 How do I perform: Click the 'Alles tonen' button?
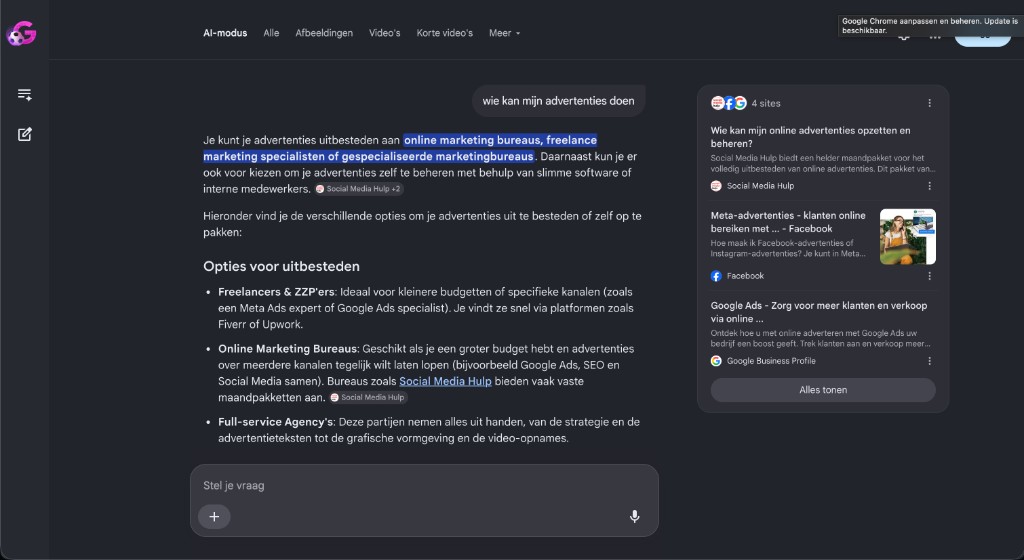pos(823,390)
